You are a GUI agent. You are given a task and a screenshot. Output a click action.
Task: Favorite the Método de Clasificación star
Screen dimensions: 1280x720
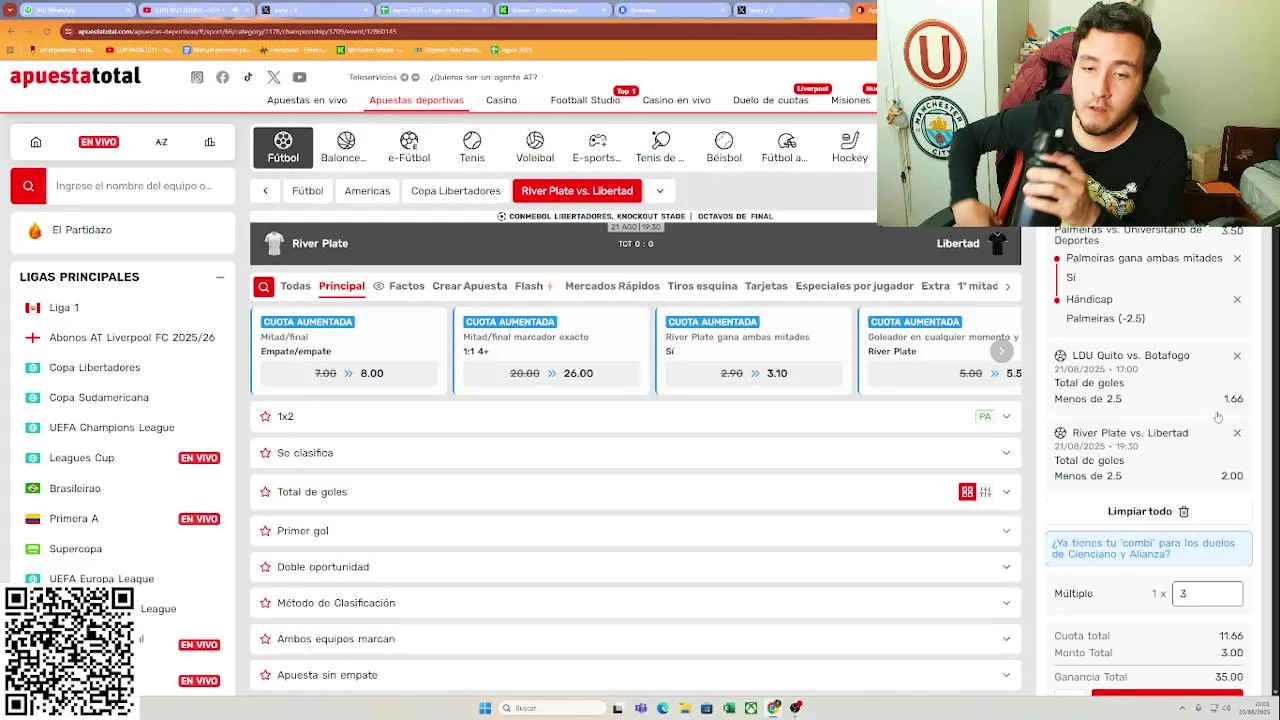tap(265, 603)
